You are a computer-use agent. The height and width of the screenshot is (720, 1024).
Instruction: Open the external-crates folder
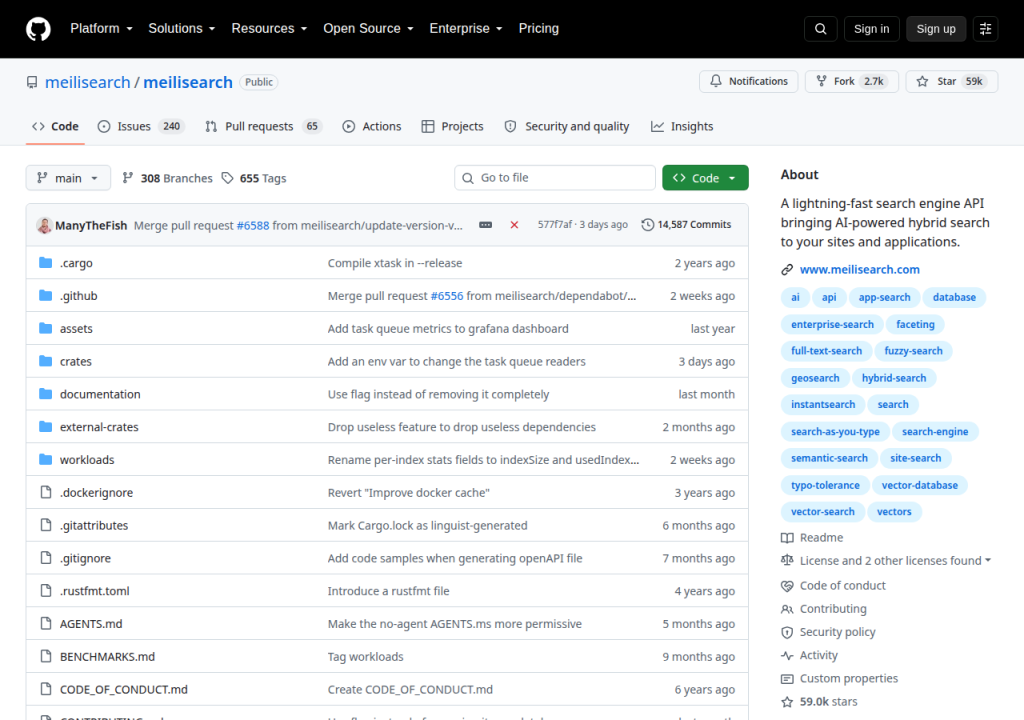tap(99, 427)
